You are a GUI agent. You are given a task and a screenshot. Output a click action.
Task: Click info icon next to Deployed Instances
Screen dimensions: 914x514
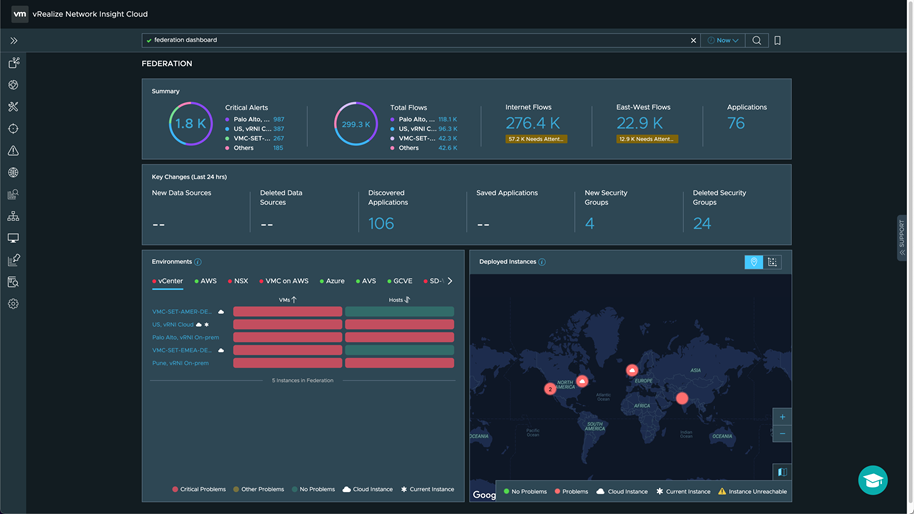pyautogui.click(x=542, y=262)
